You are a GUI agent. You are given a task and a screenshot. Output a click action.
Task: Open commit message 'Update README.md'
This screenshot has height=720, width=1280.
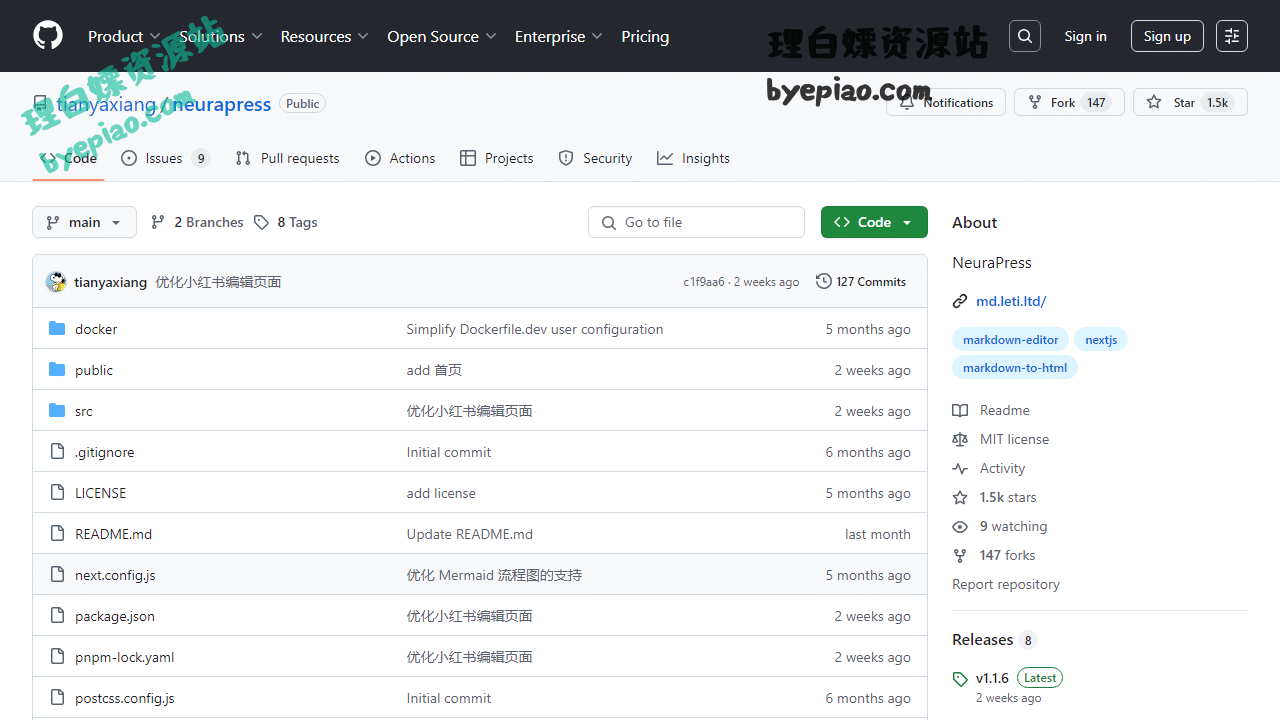pos(470,534)
